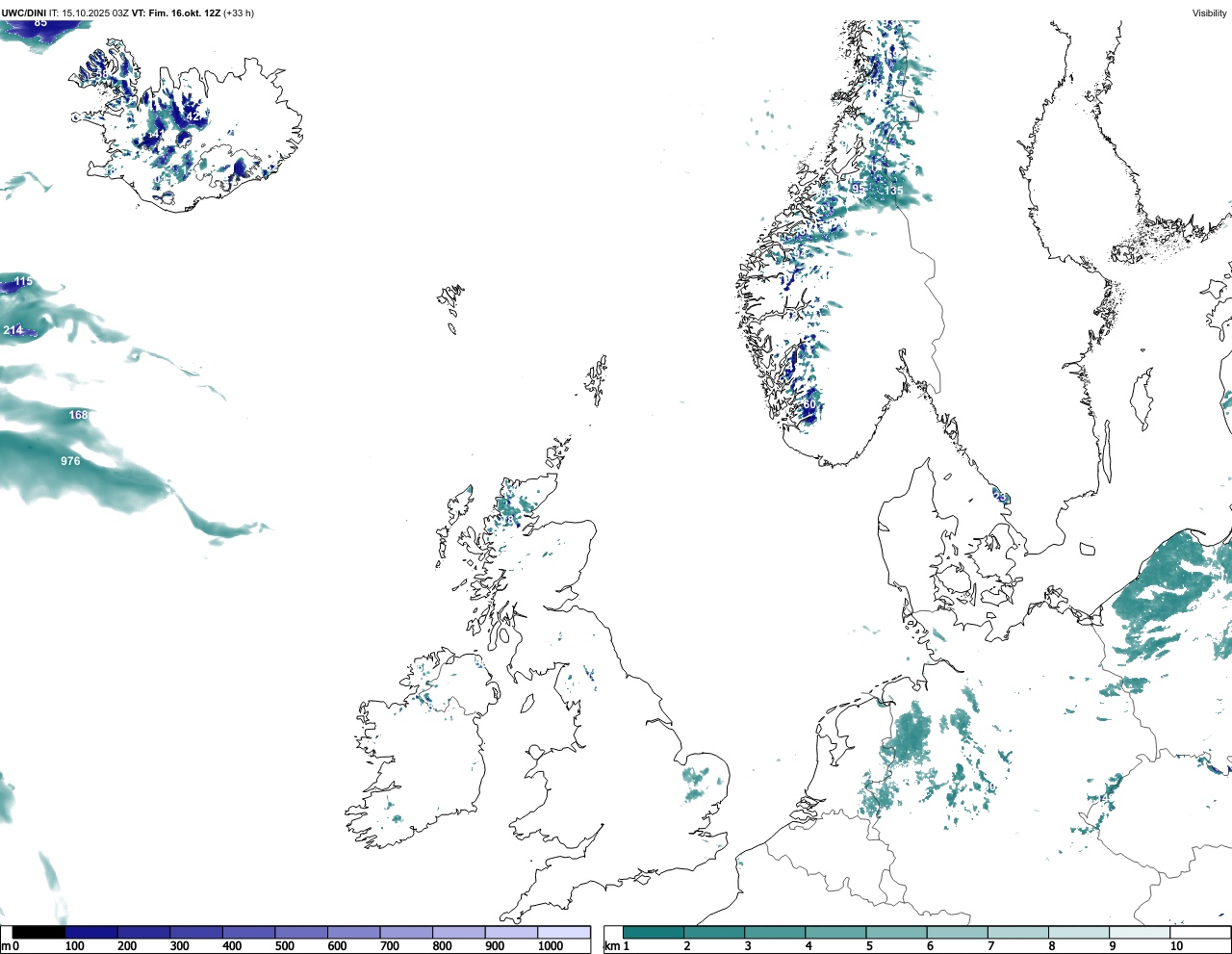Image resolution: width=1232 pixels, height=954 pixels.
Task: Click the 'm' unit label of left legend
Action: [x=6, y=947]
